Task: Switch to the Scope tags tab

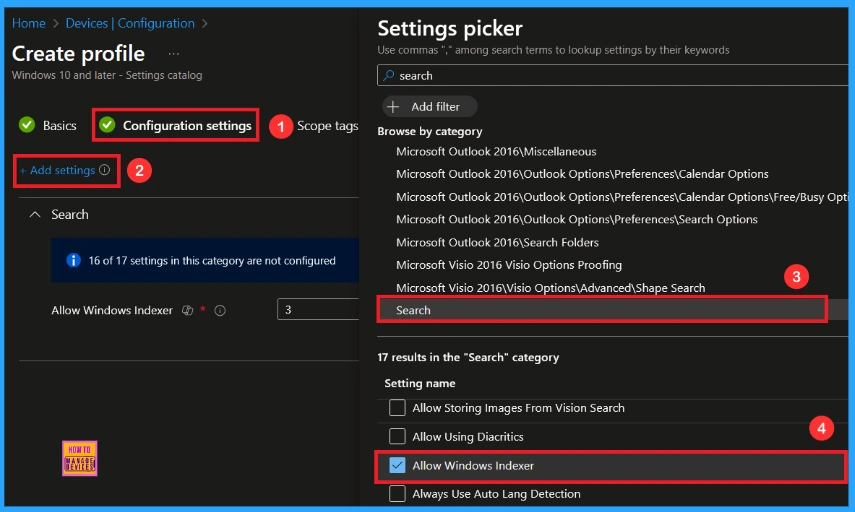Action: (327, 125)
